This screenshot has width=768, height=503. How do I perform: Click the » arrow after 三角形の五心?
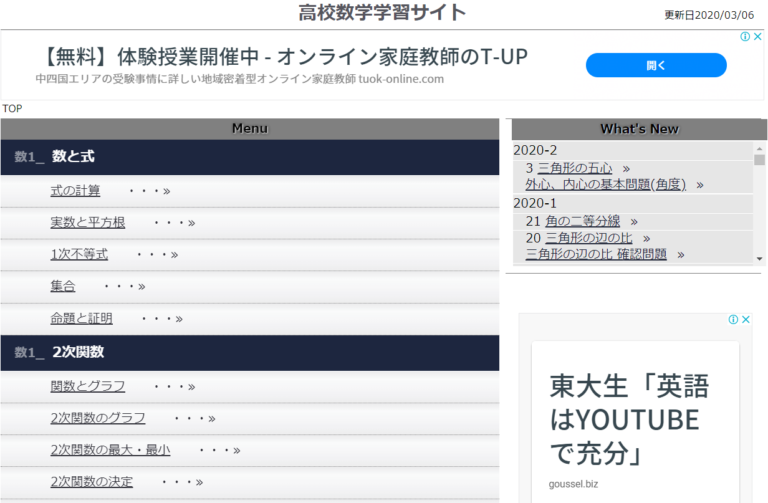click(x=626, y=169)
